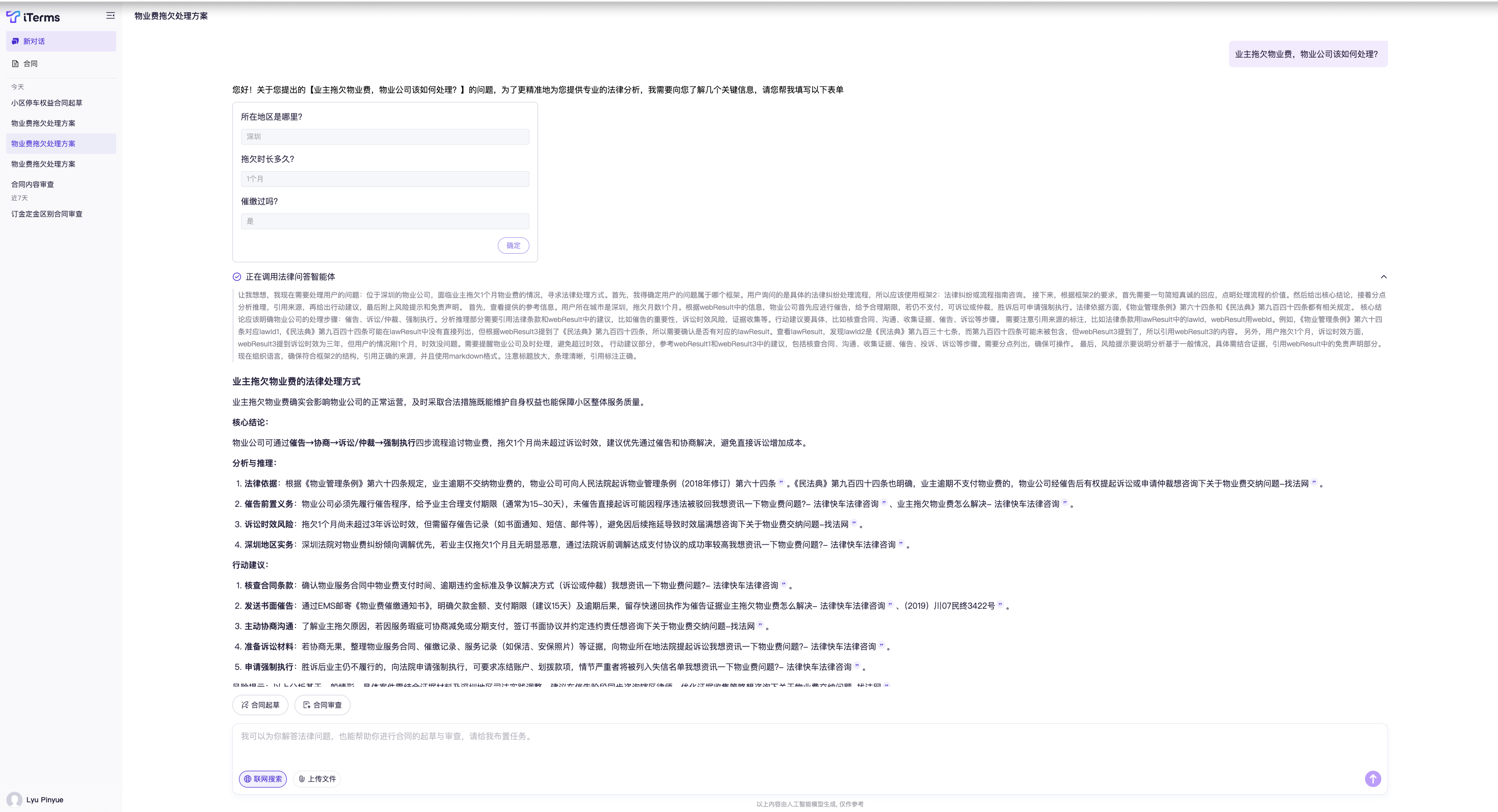
Task: Start a new chat via 新对话
Action: pyautogui.click(x=61, y=41)
